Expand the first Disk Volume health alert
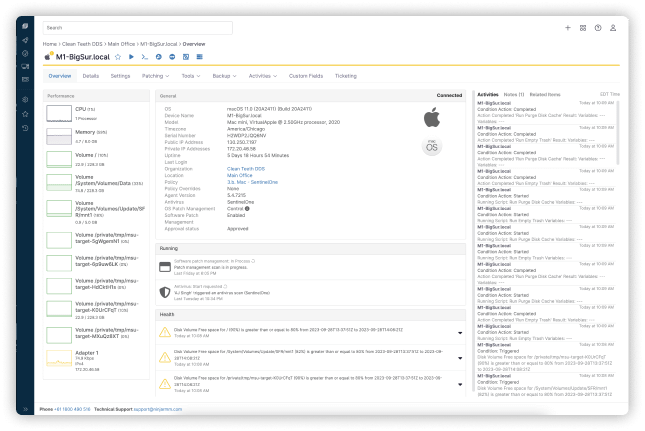The image size is (645, 431). pos(460,333)
